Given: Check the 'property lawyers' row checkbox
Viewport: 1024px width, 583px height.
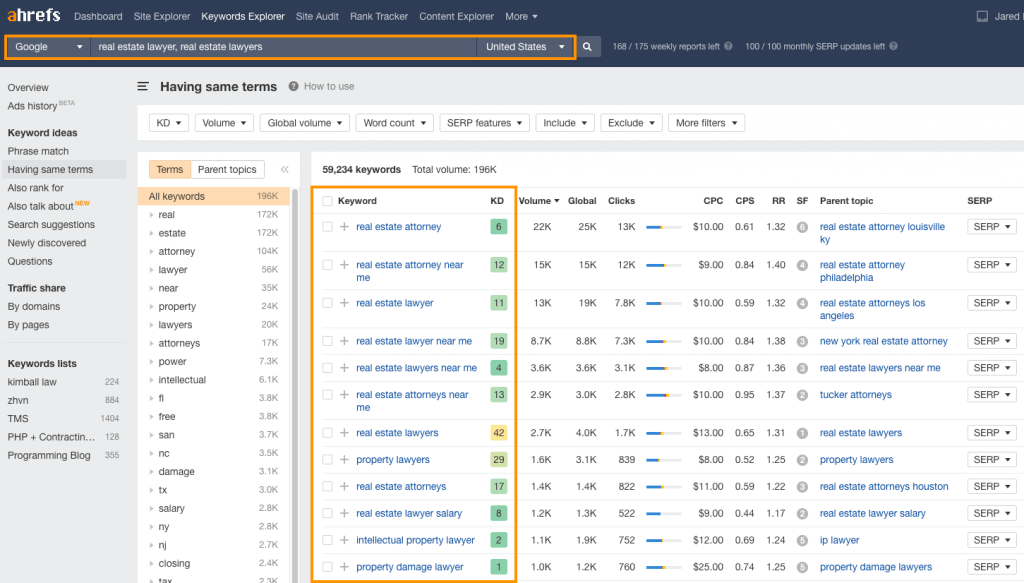Looking at the screenshot, I should [327, 460].
